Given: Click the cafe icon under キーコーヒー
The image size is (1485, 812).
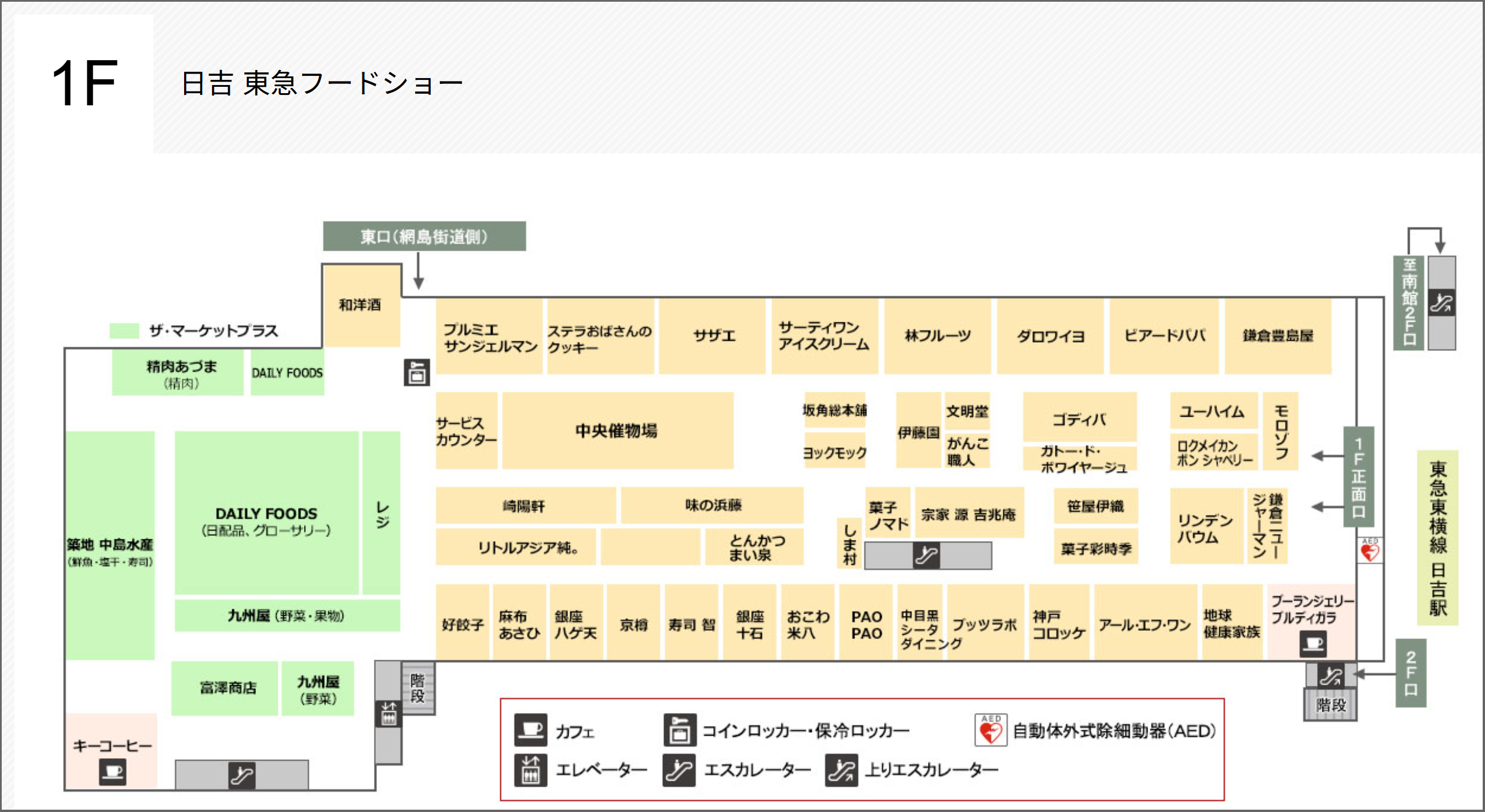Looking at the screenshot, I should [112, 771].
